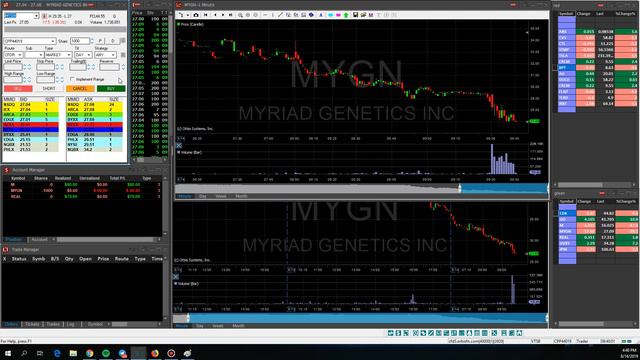Screen dimensions: 640x360
Task: Click the magenta marker icon in chart toolbar
Action: pyautogui.click(x=338, y=15)
